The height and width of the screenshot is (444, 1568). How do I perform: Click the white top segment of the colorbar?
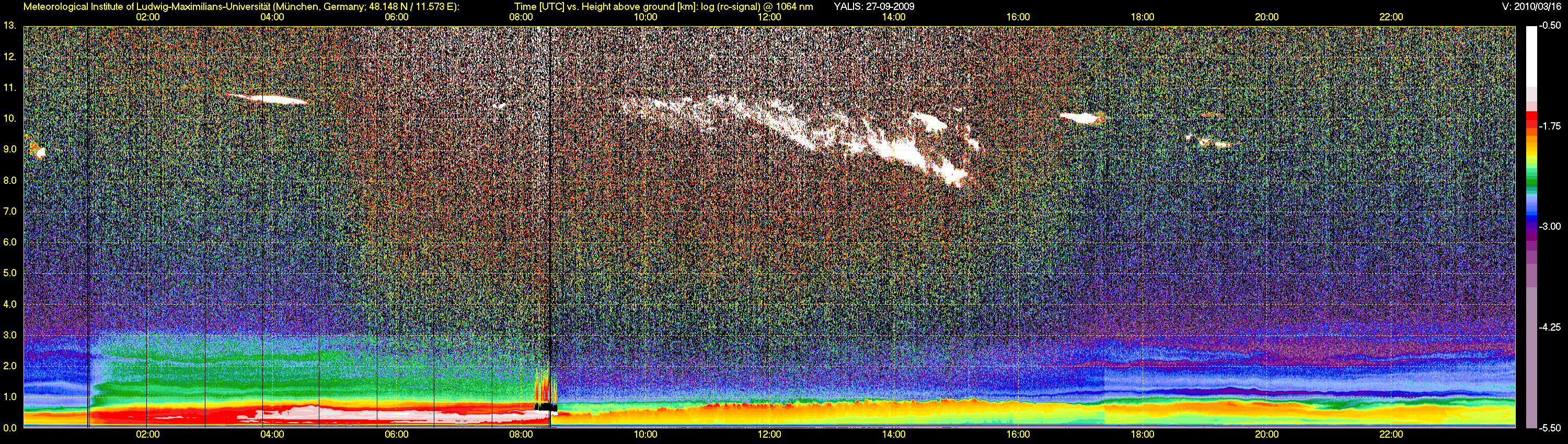1531,56
